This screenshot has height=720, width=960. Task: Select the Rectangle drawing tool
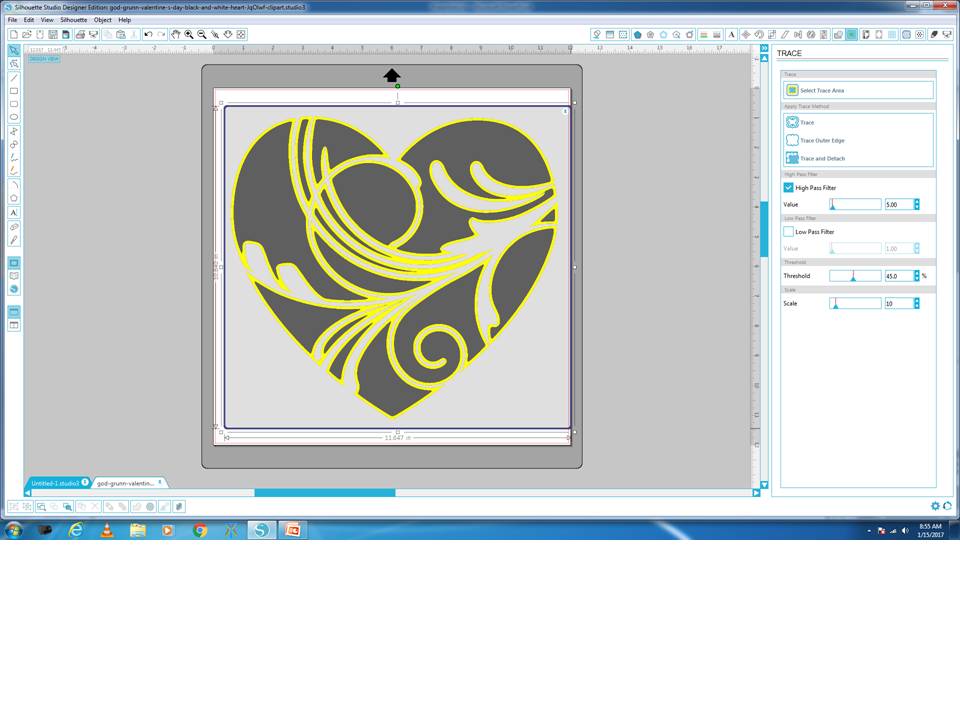point(13,92)
